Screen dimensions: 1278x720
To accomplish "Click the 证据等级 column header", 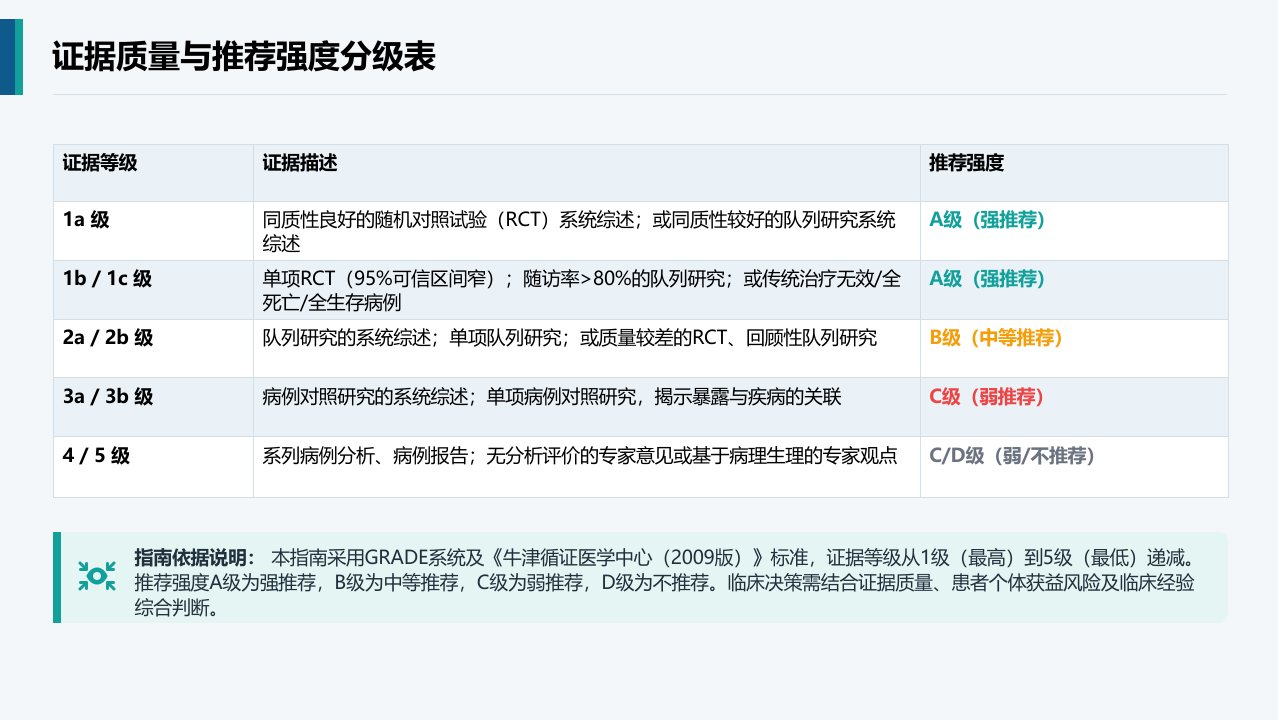I will click(100, 163).
